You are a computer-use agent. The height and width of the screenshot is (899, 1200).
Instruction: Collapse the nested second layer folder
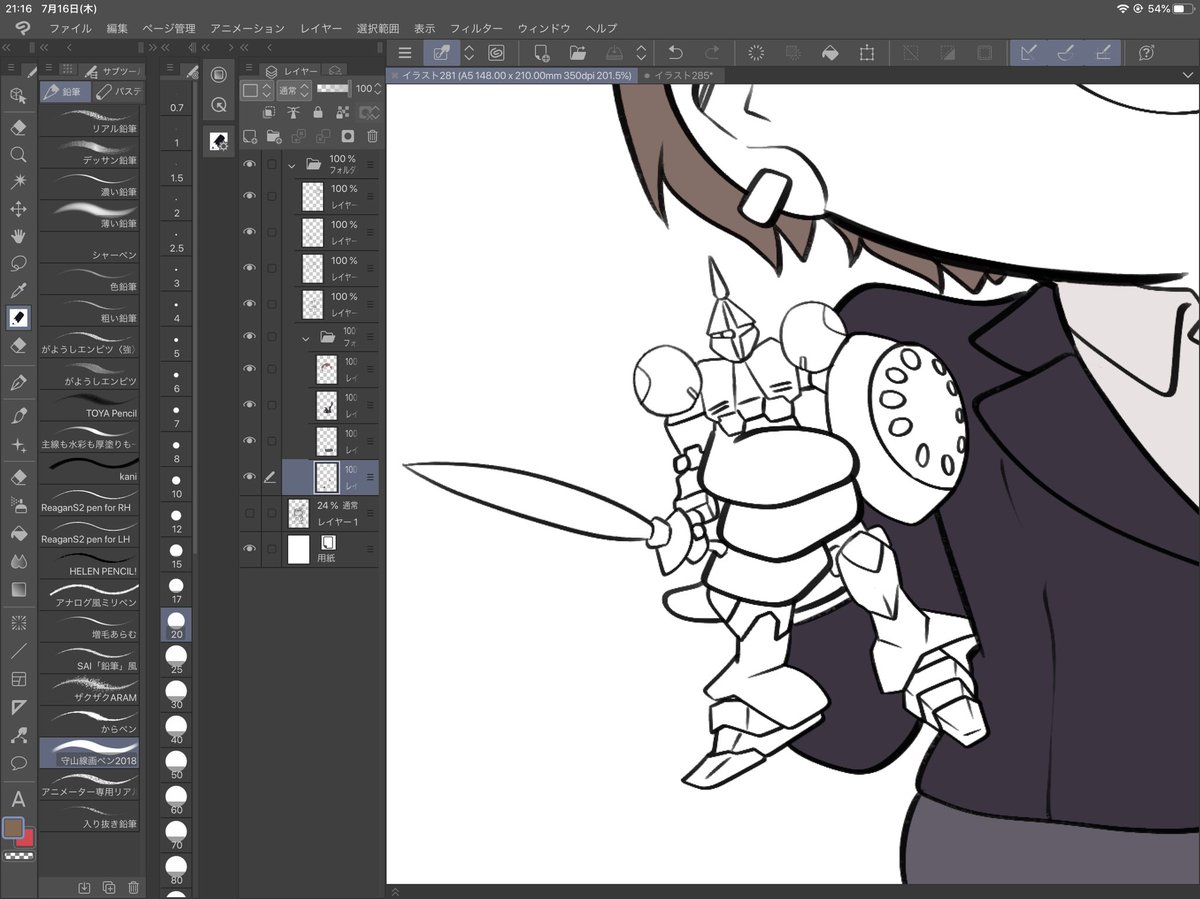point(306,337)
